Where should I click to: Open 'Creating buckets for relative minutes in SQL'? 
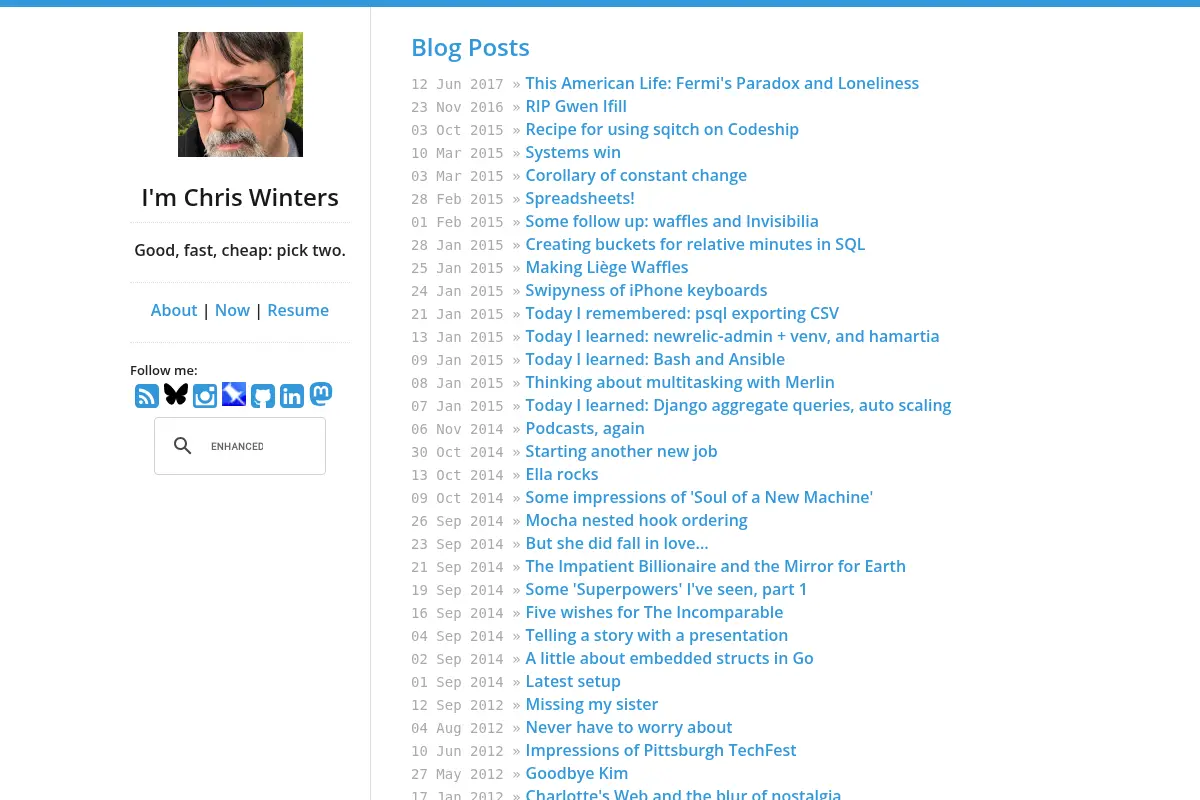tap(695, 244)
